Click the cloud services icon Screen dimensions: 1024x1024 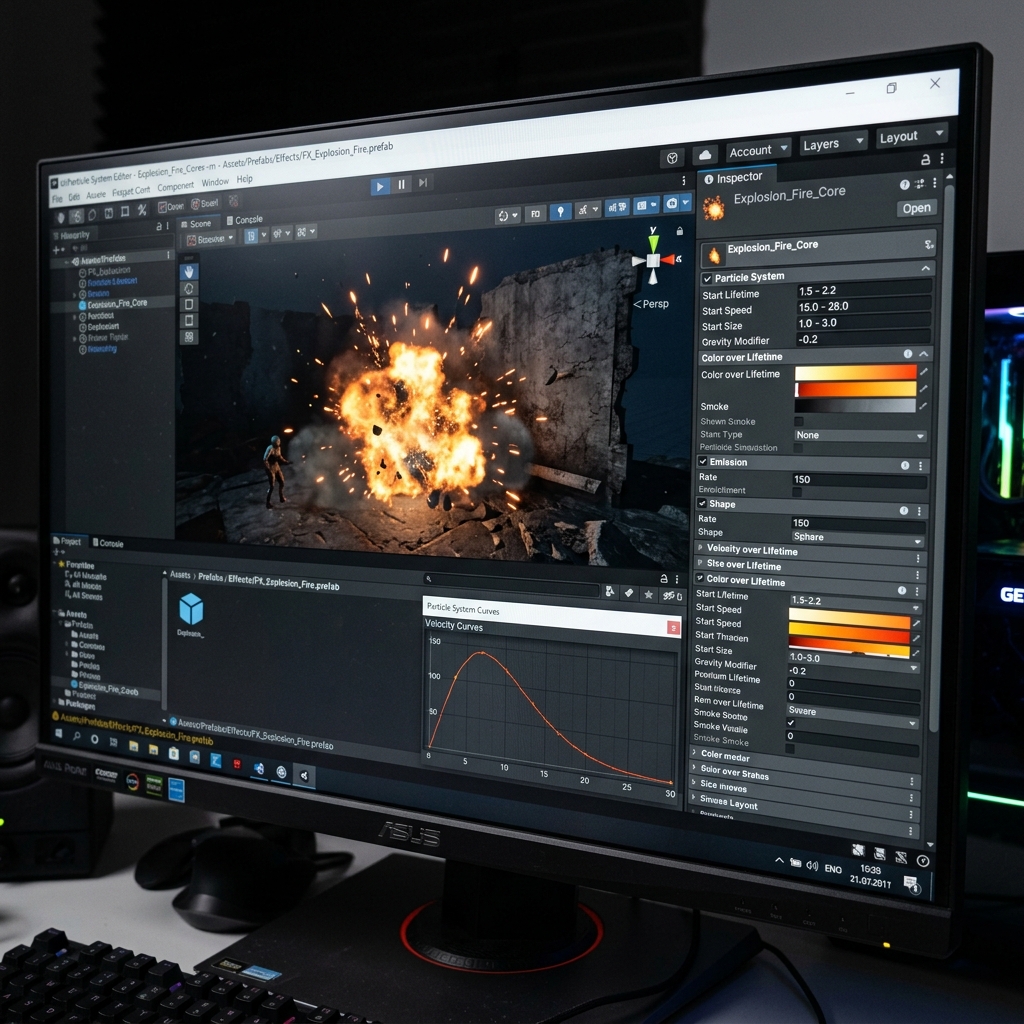tap(705, 155)
